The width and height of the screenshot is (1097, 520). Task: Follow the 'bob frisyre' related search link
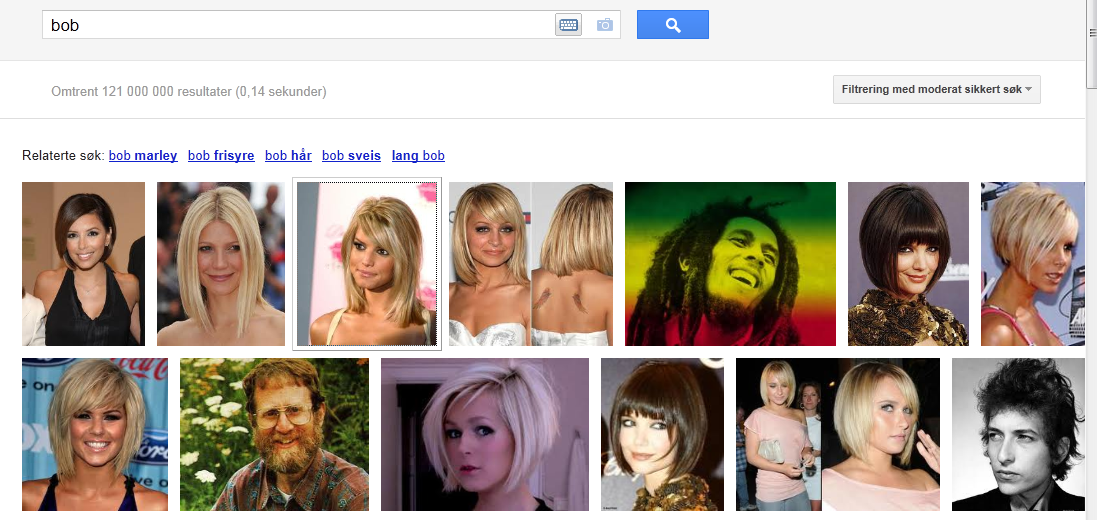221,155
